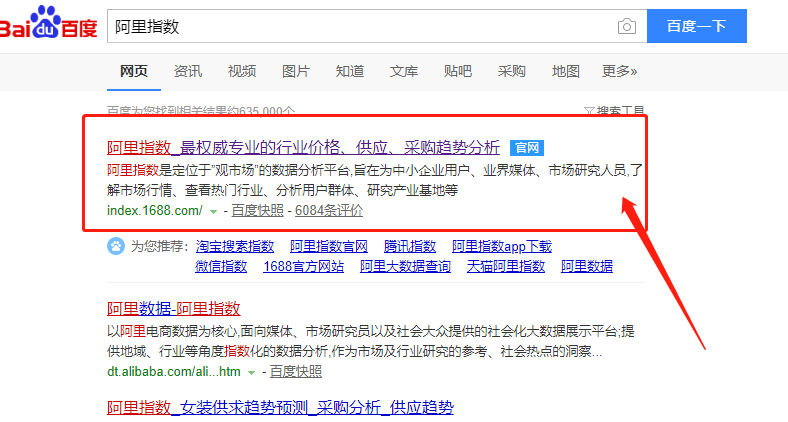
Task: Click the 百度一下 search button
Action: click(697, 26)
